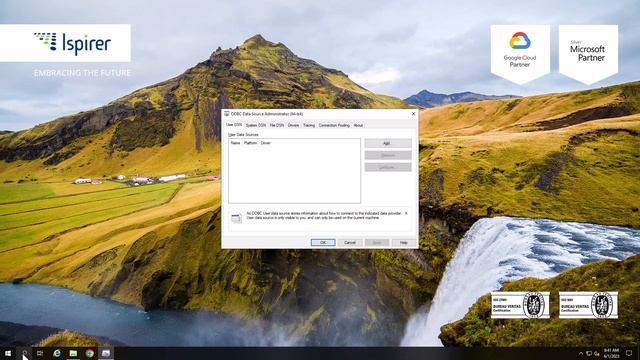Open the notification center icon

pyautogui.click(x=629, y=353)
